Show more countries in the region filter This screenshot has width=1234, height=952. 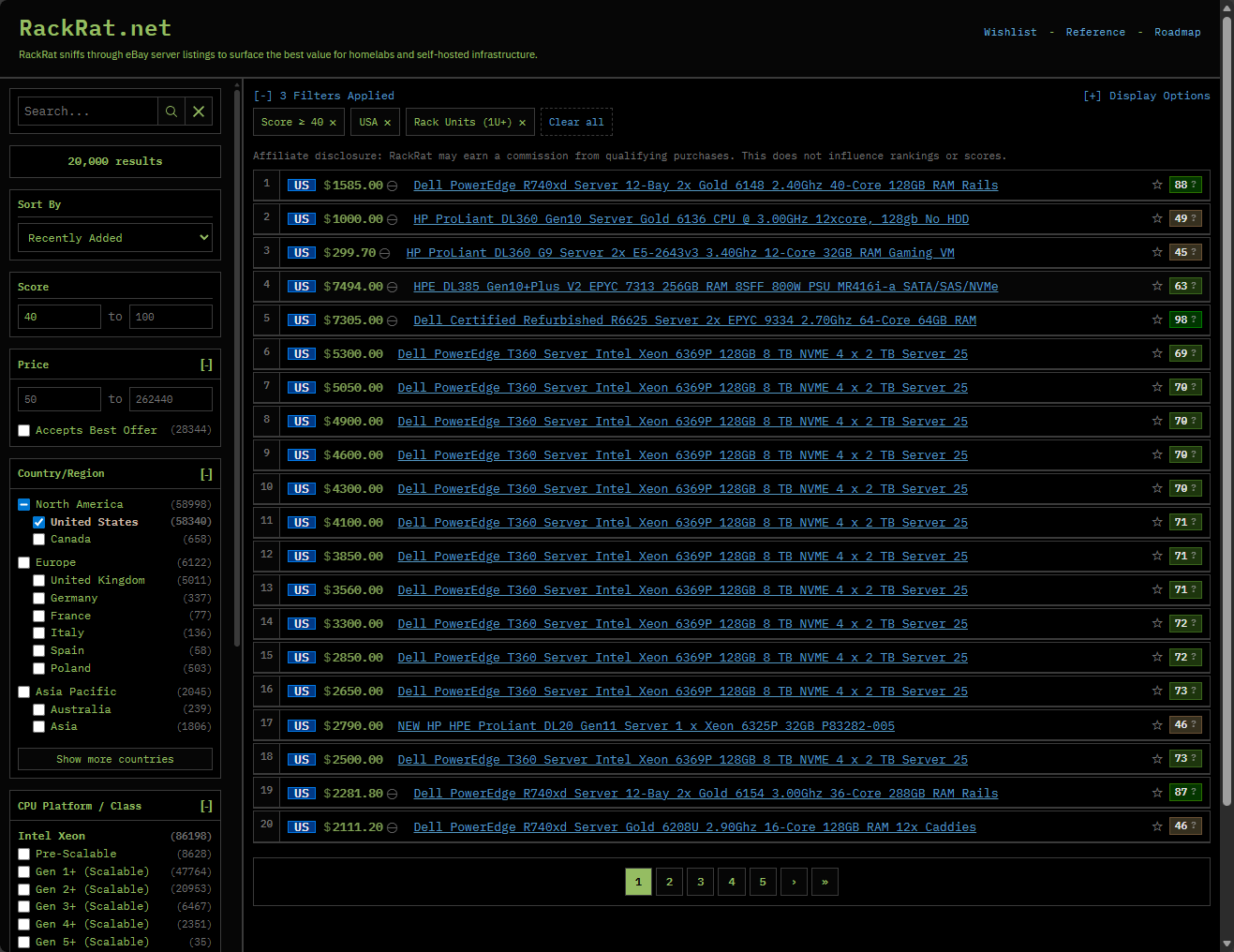[115, 759]
